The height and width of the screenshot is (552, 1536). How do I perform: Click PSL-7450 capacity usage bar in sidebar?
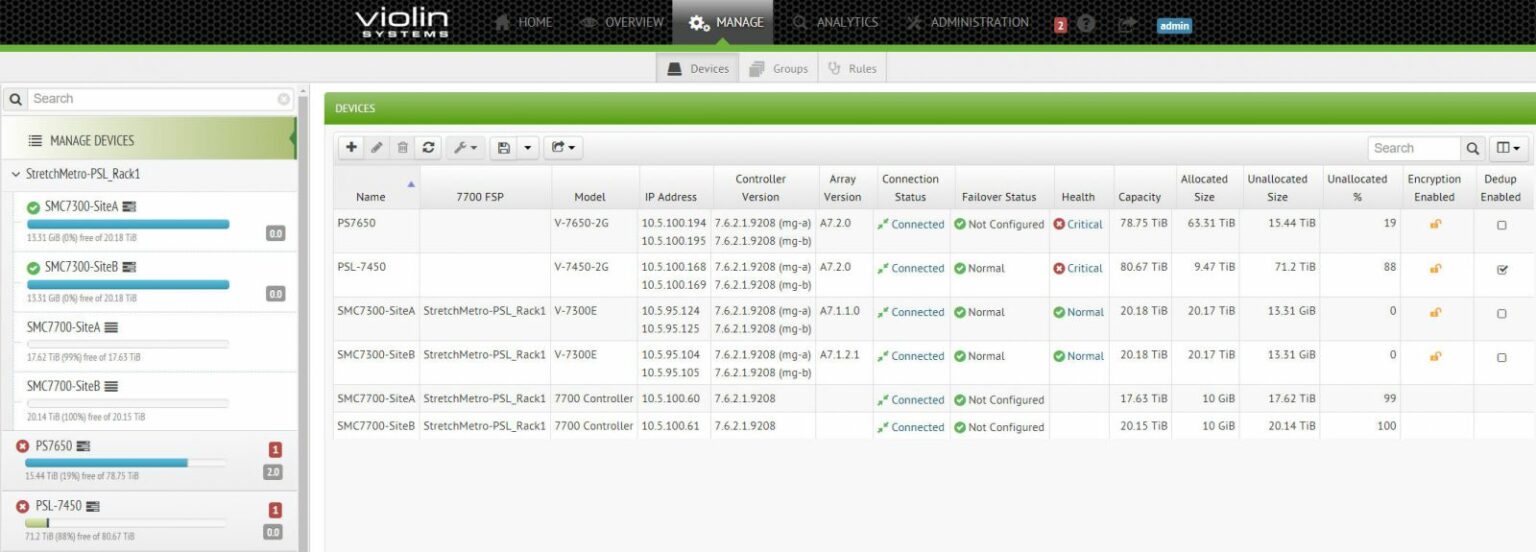pos(126,523)
